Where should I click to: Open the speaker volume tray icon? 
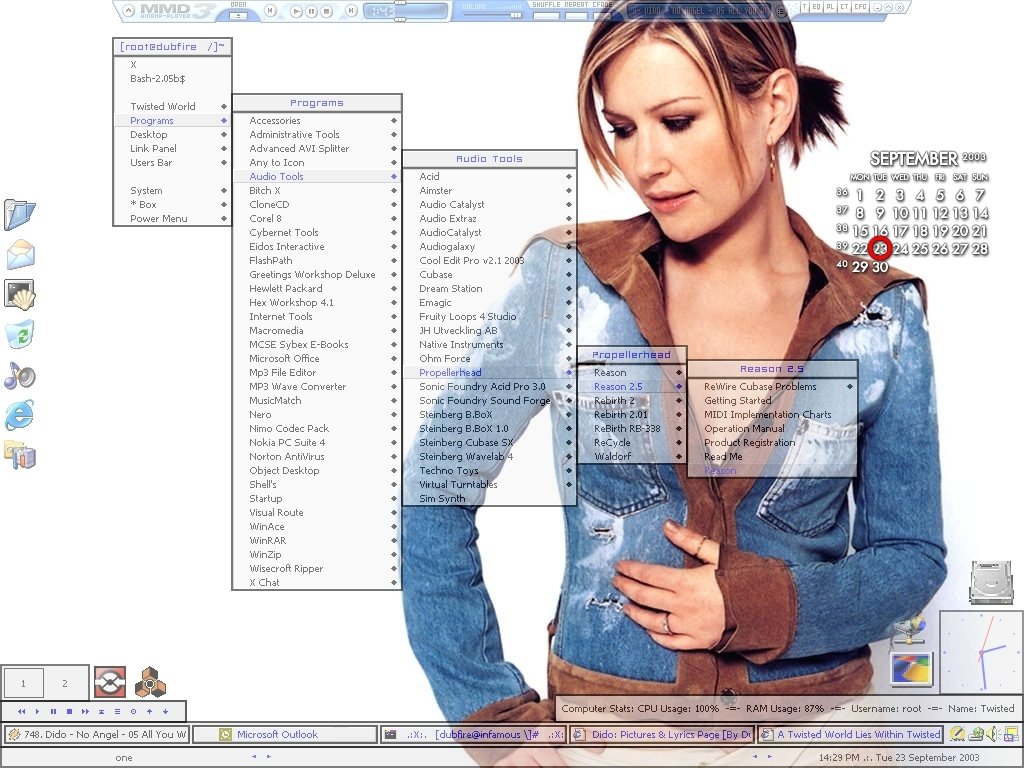(992, 734)
